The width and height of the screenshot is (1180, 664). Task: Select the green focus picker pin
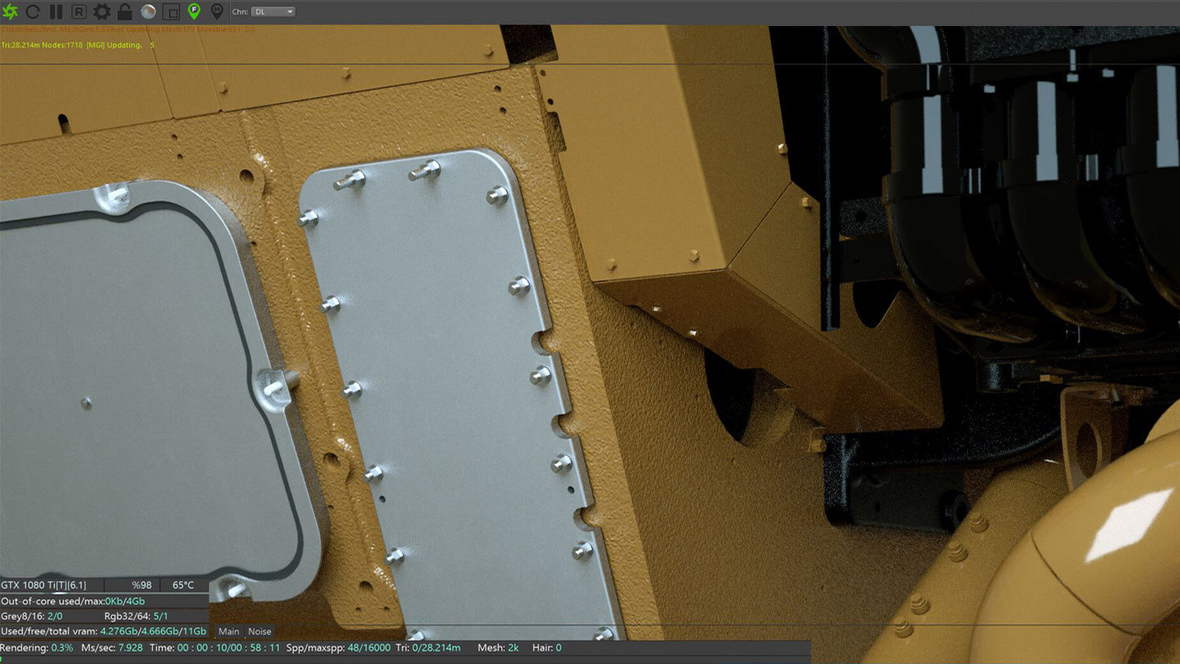(194, 12)
